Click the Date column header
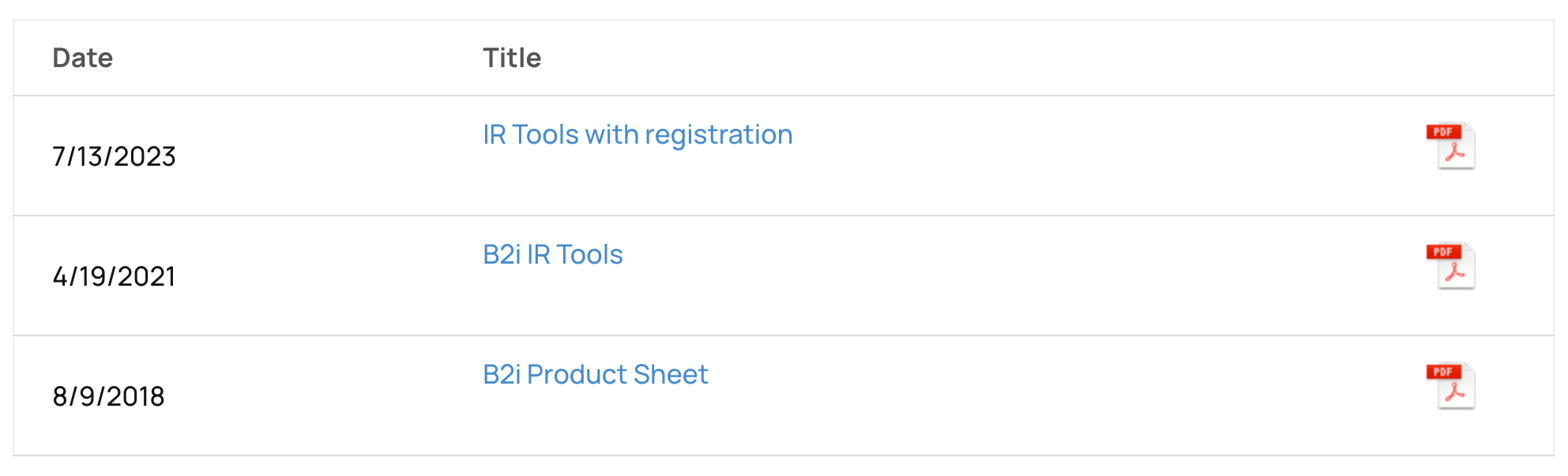Image resolution: width=1568 pixels, height=476 pixels. click(x=82, y=58)
